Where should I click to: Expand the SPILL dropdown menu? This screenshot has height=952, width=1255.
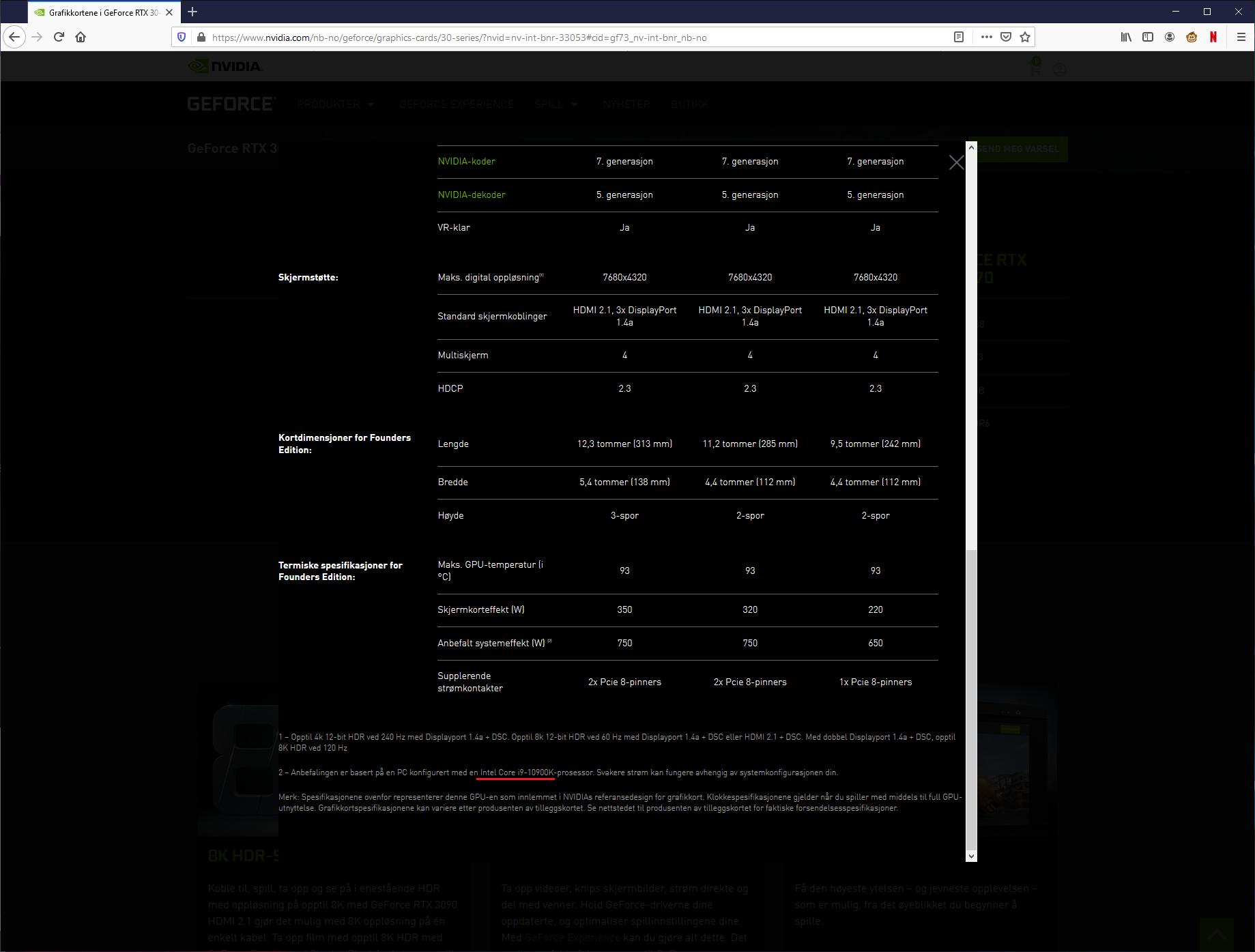click(x=556, y=104)
